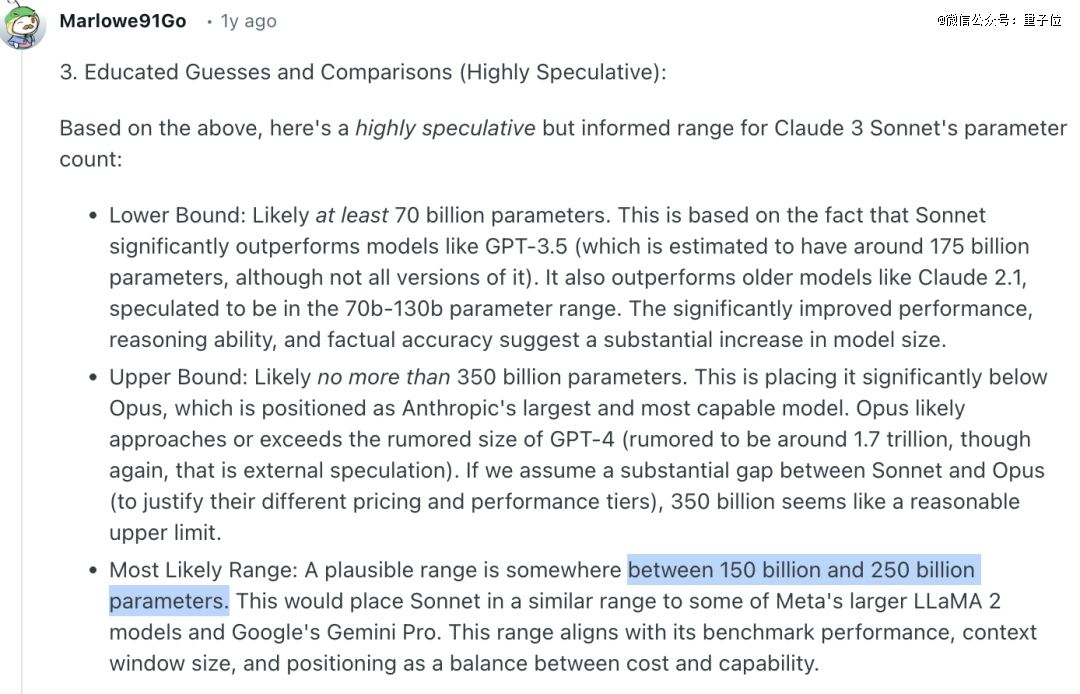Open the Marlowe91Go username profile link

[123, 21]
